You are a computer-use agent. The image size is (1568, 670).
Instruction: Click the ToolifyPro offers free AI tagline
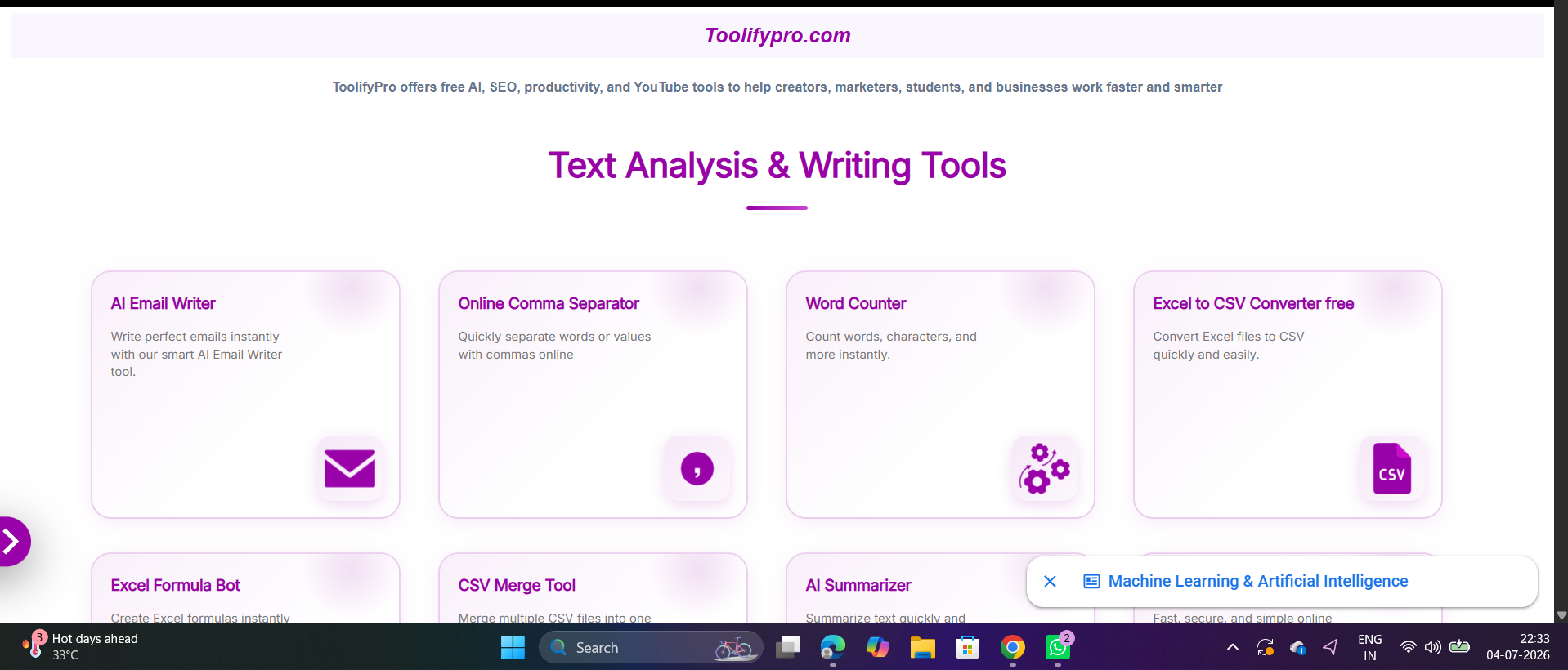point(777,87)
